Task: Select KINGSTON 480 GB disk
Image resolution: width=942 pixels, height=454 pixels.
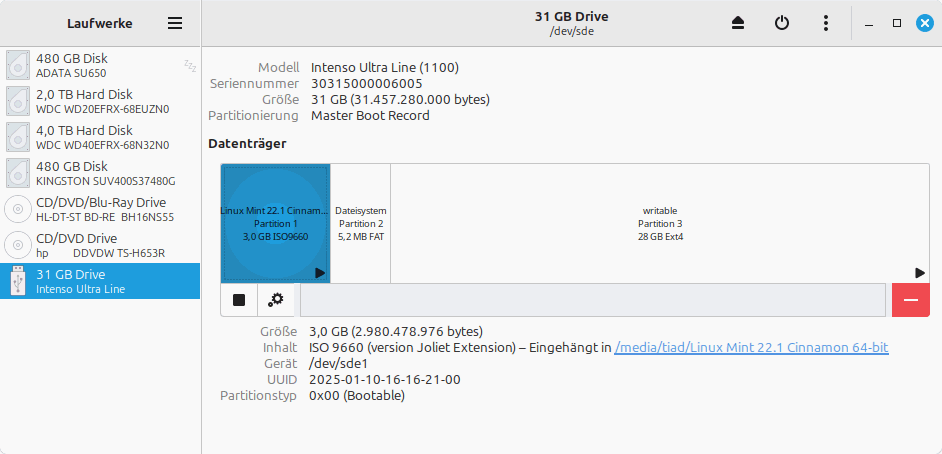Action: click(100, 173)
